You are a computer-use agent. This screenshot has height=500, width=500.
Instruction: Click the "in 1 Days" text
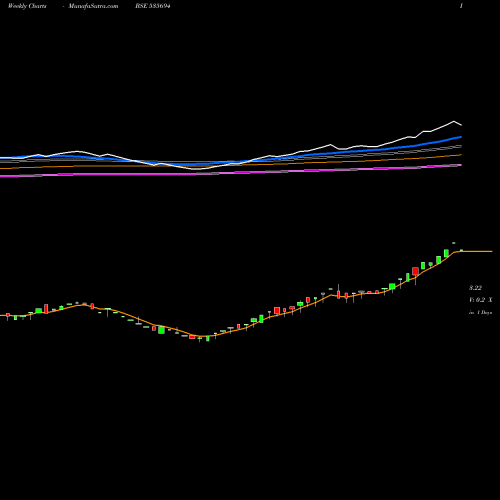481,312
